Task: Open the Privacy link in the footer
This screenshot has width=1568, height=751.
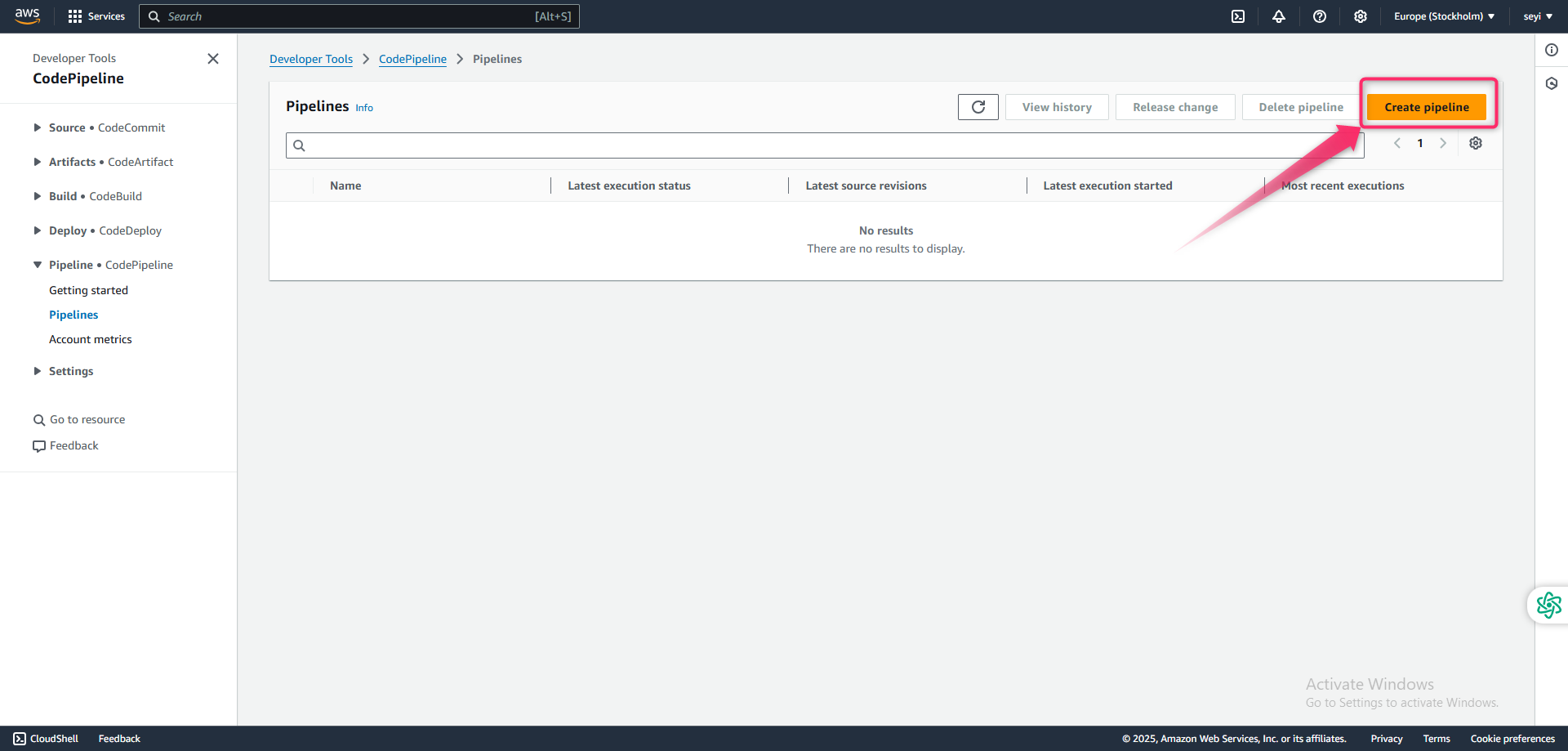Action: [x=1387, y=739]
